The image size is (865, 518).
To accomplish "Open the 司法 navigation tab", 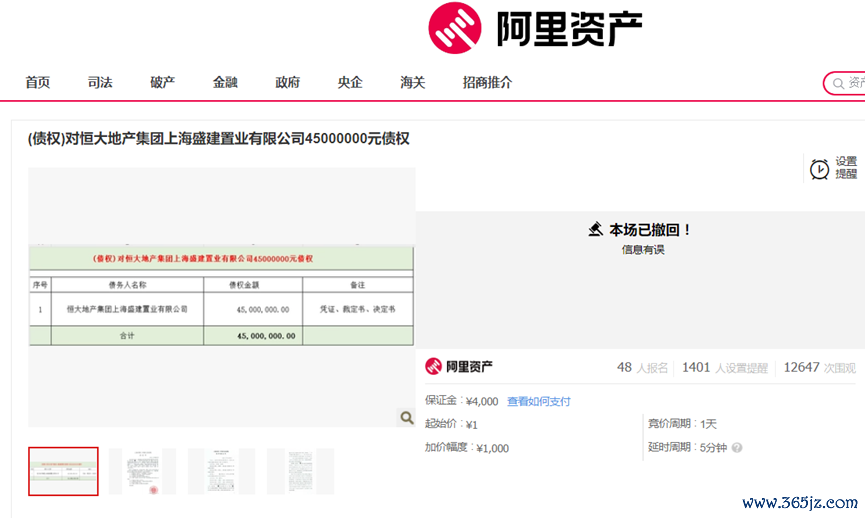I will pos(100,83).
